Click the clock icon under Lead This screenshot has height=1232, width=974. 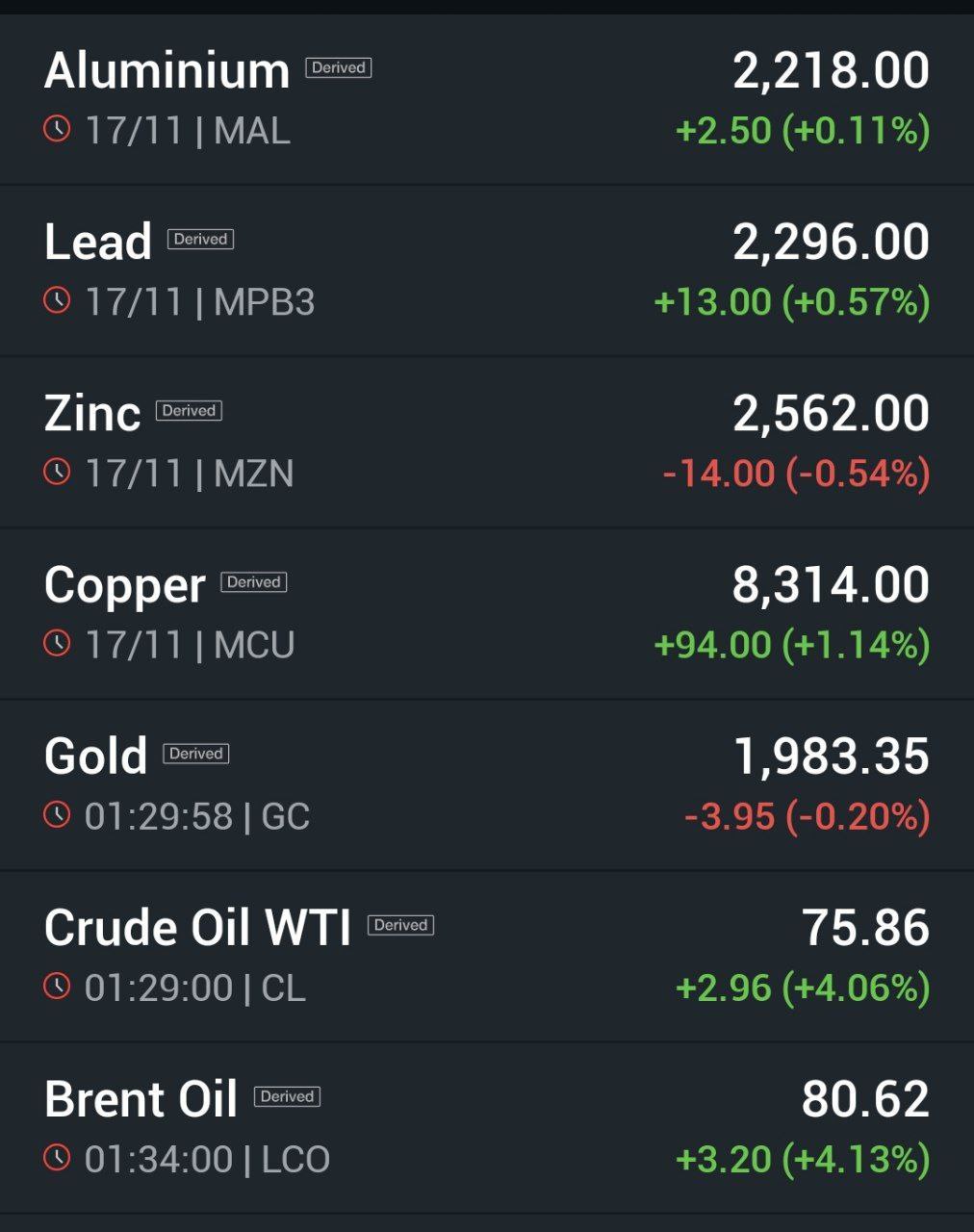[57, 300]
